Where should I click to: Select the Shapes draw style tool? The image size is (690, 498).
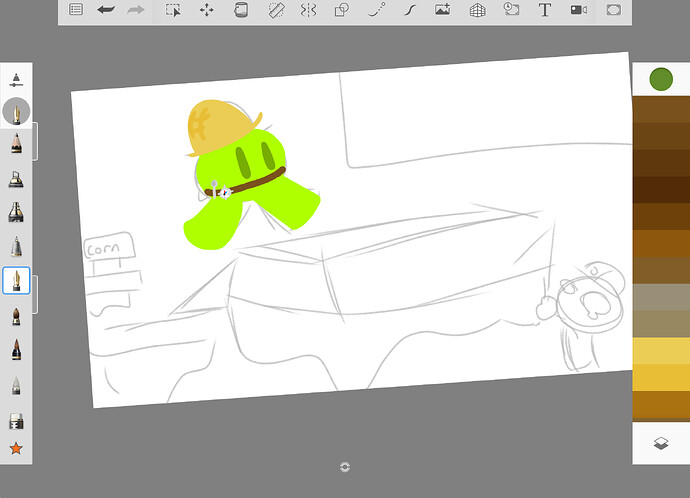pyautogui.click(x=342, y=10)
